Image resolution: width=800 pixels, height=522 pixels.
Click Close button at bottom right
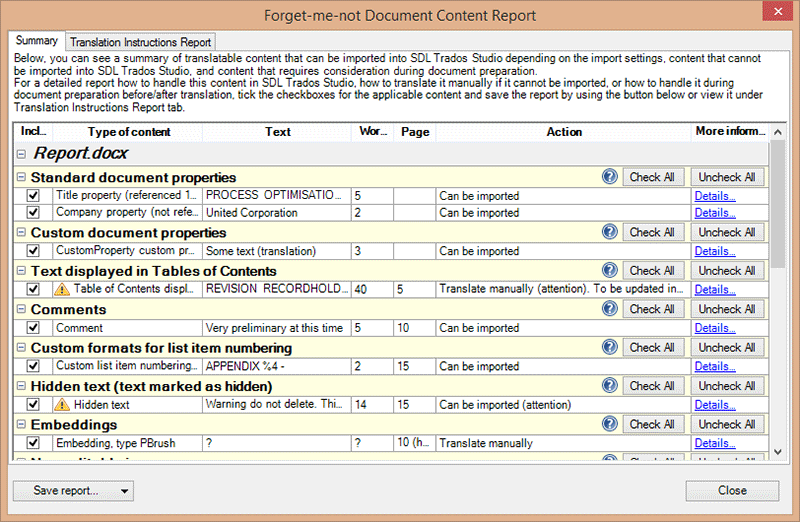(732, 490)
